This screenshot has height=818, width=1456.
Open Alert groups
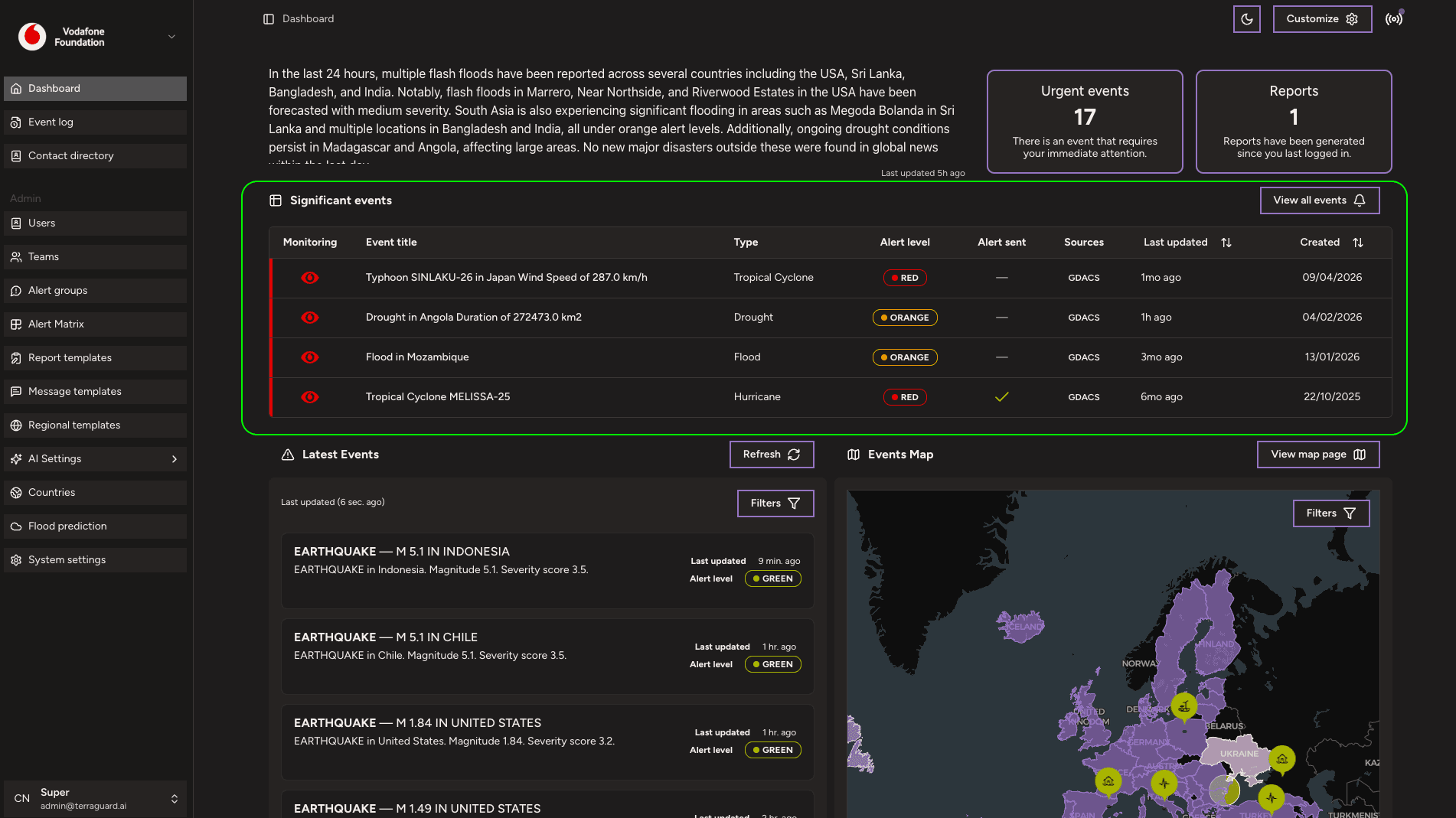tap(95, 291)
